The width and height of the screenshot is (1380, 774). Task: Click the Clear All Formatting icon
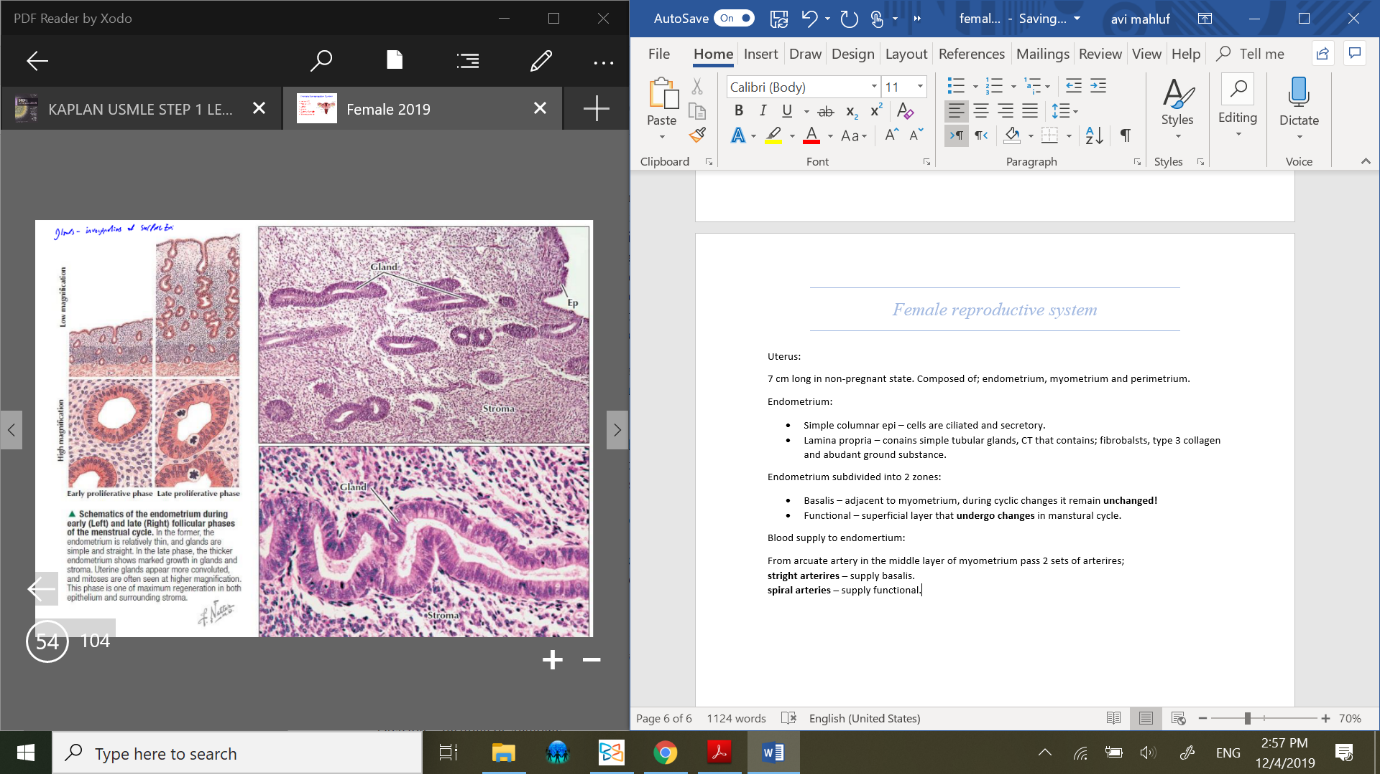[905, 111]
